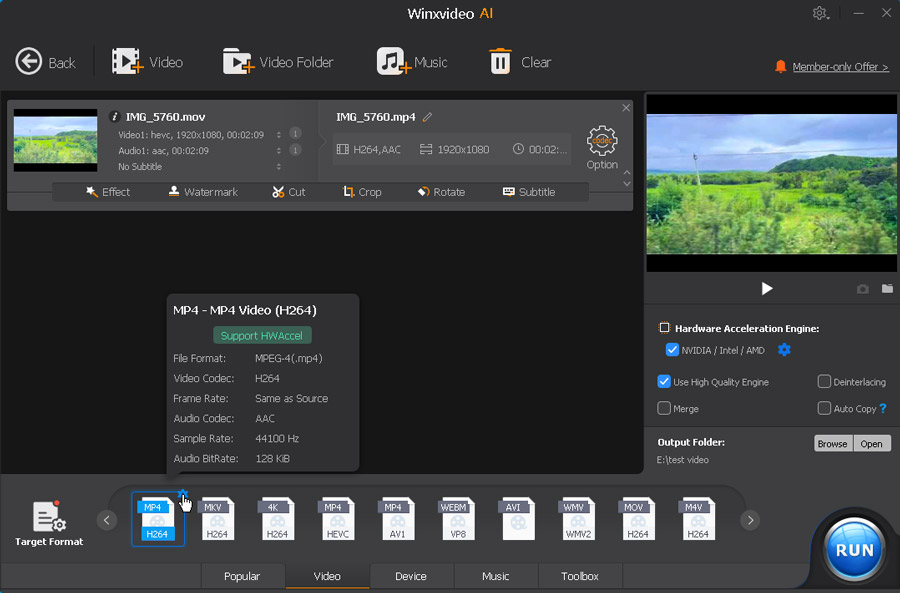Add a Watermark to the video
Image resolution: width=900 pixels, height=593 pixels.
203,192
